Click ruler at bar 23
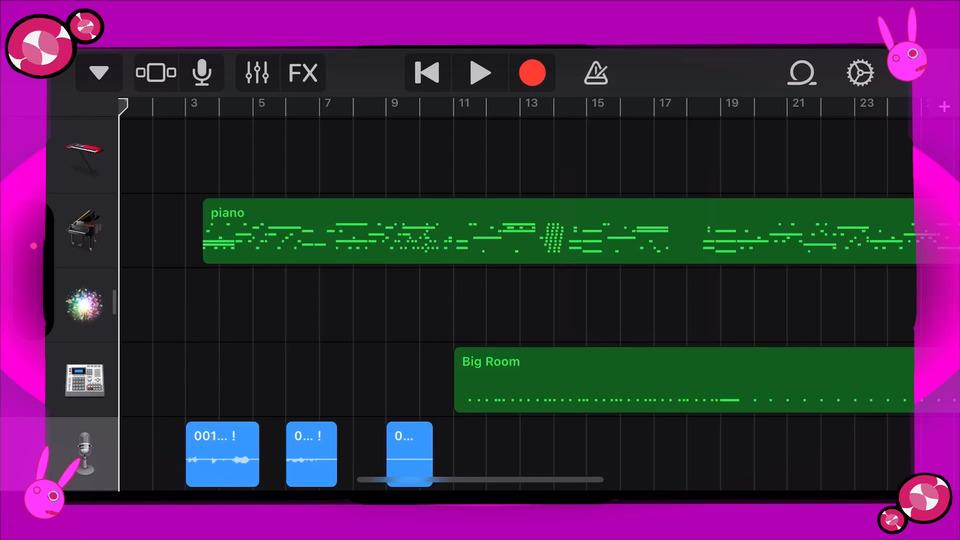This screenshot has width=960, height=540. 866,103
